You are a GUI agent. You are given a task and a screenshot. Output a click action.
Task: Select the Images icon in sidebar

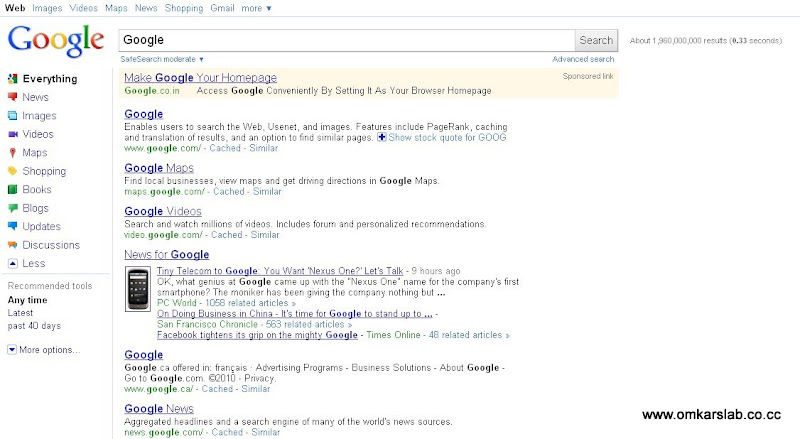point(12,116)
